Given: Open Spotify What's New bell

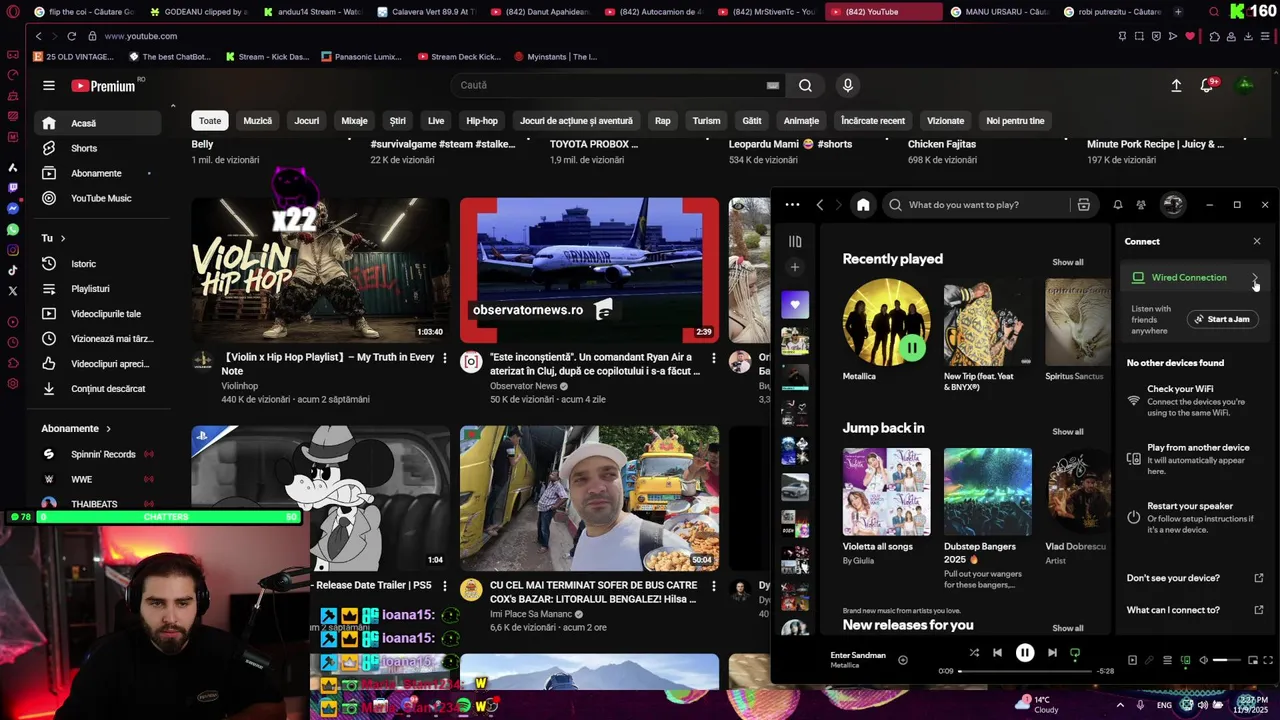Looking at the screenshot, I should coord(1118,205).
